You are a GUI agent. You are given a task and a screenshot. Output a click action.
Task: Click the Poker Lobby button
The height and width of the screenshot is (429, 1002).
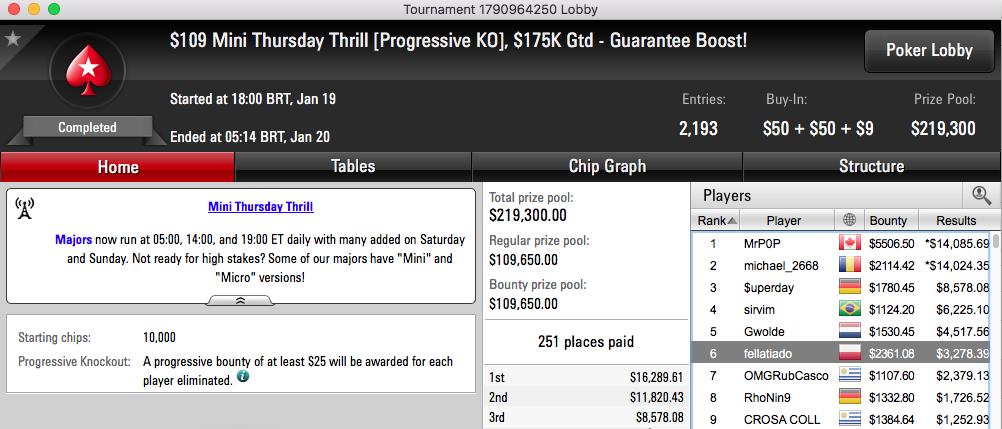pos(929,51)
